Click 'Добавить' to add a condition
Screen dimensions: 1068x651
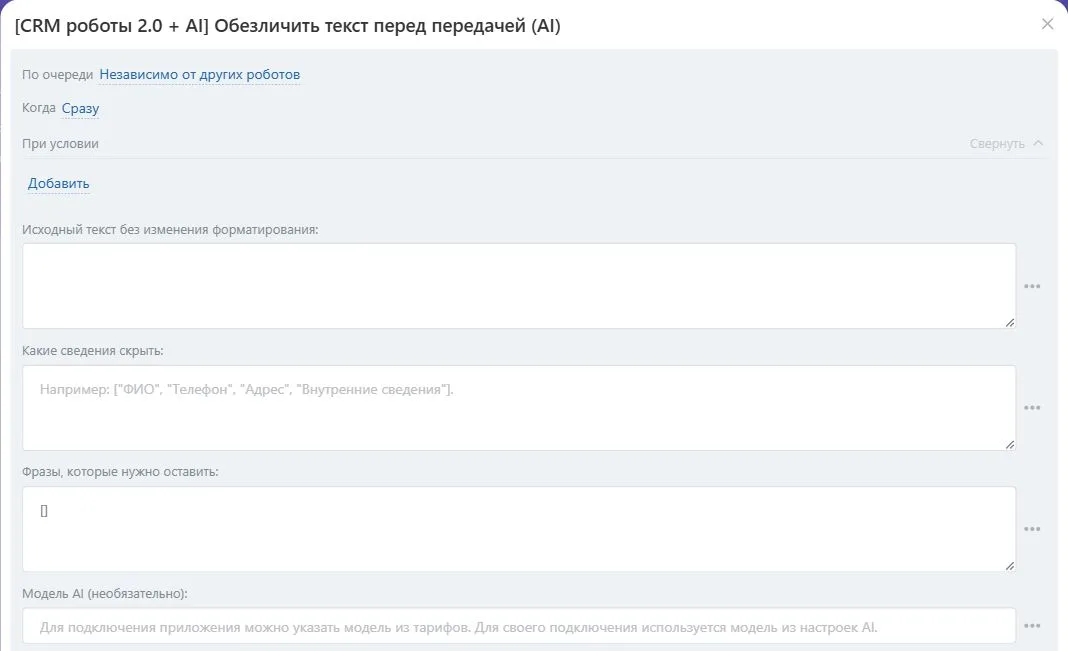pos(59,183)
